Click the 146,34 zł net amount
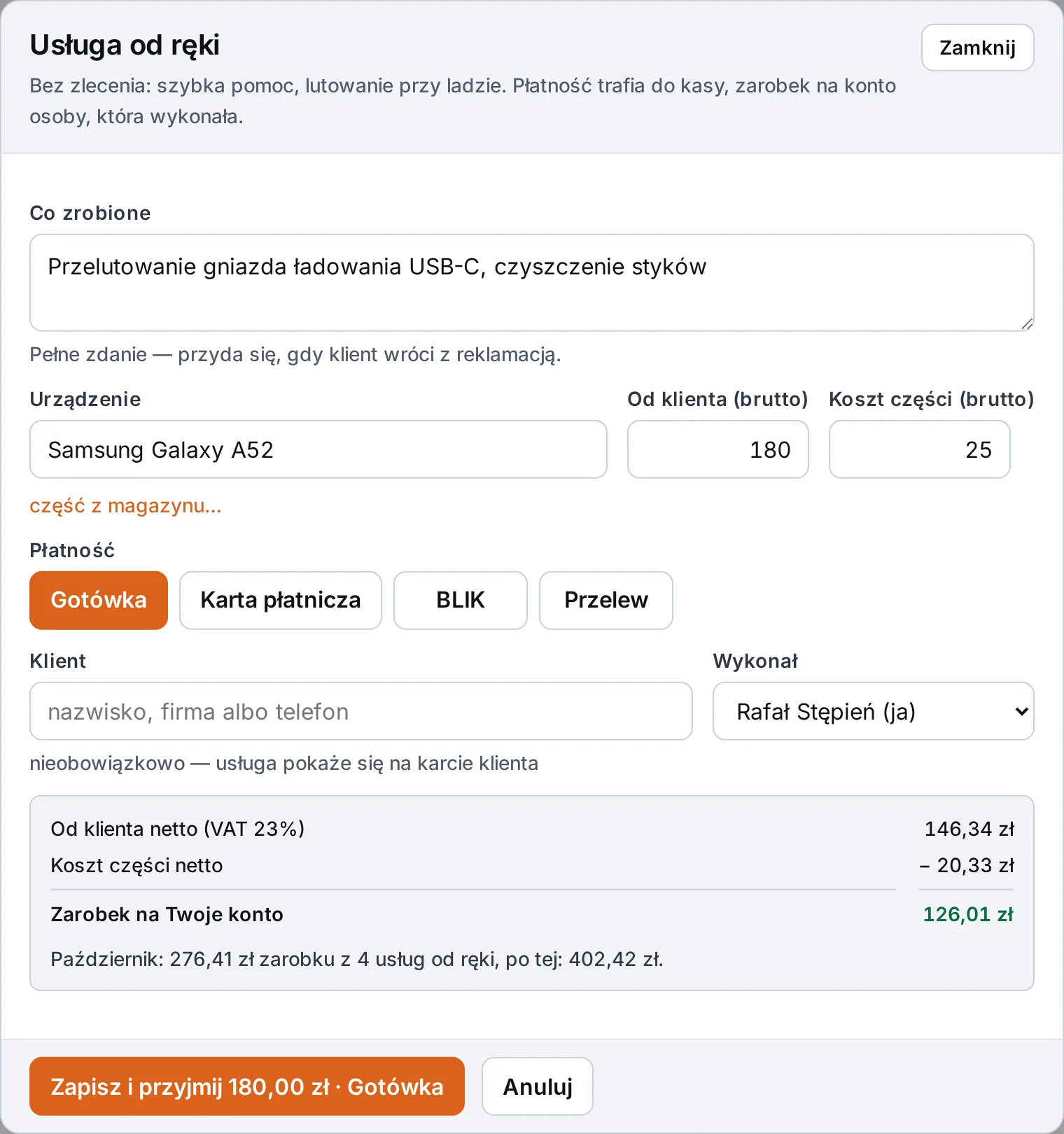Screen dimensions: 1064x1134 (x=969, y=829)
